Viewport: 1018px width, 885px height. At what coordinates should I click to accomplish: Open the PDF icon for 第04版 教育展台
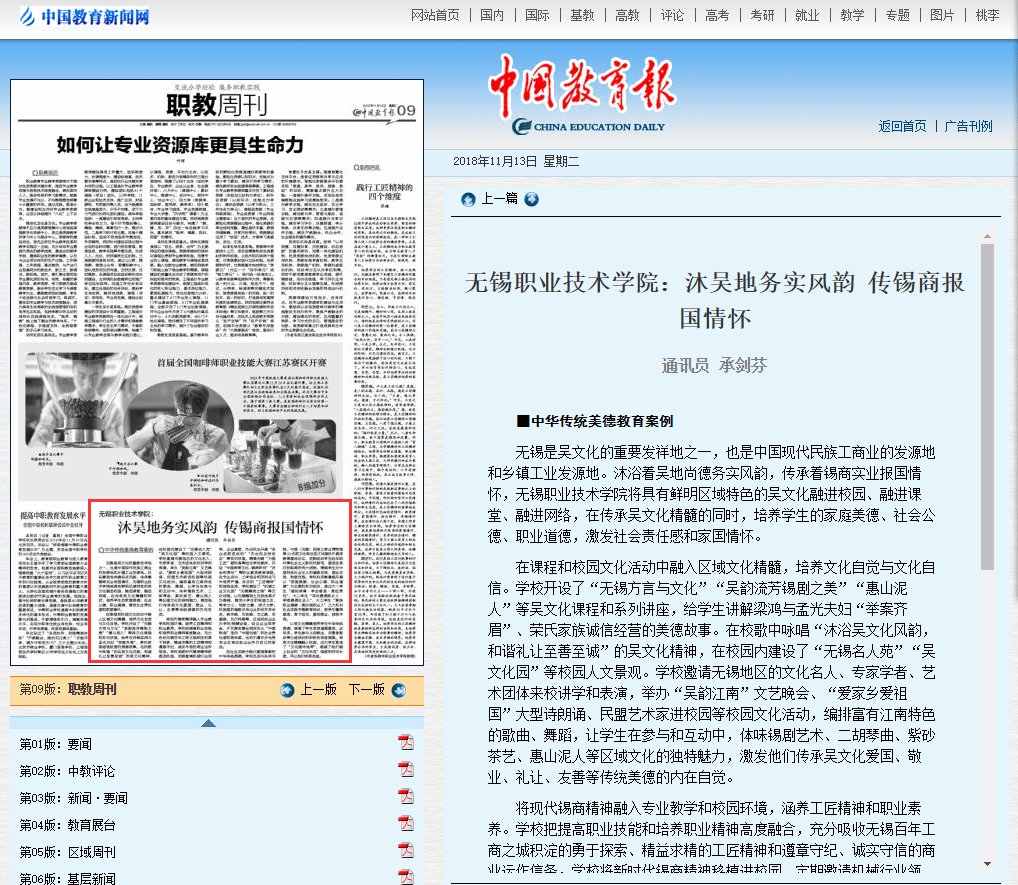[x=406, y=824]
